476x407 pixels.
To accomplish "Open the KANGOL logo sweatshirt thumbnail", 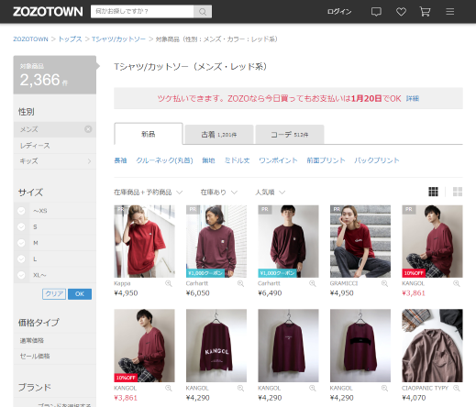I will 216,346.
